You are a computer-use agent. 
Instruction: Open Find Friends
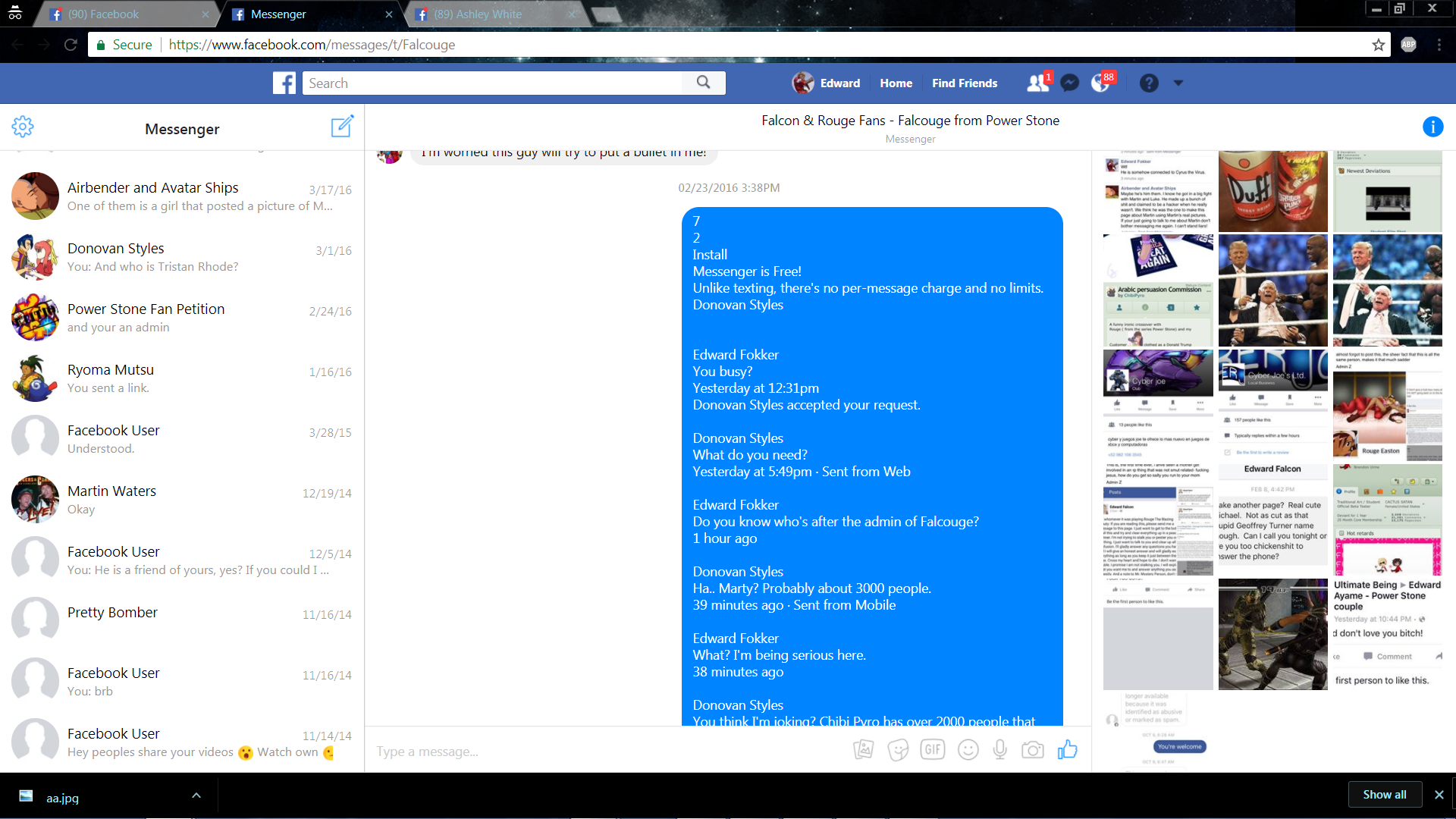pyautogui.click(x=965, y=83)
